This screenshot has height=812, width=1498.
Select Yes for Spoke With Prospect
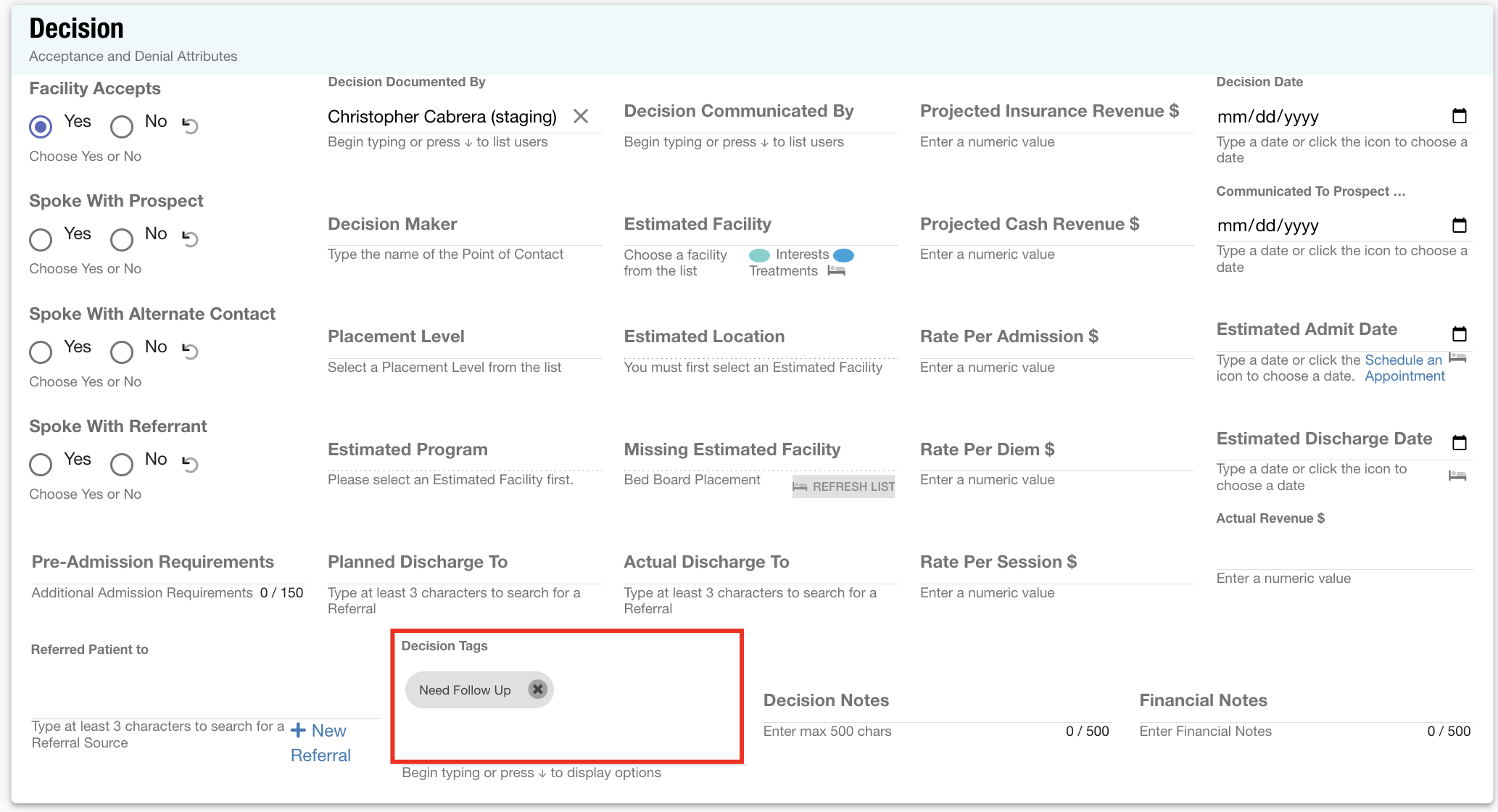click(x=41, y=239)
